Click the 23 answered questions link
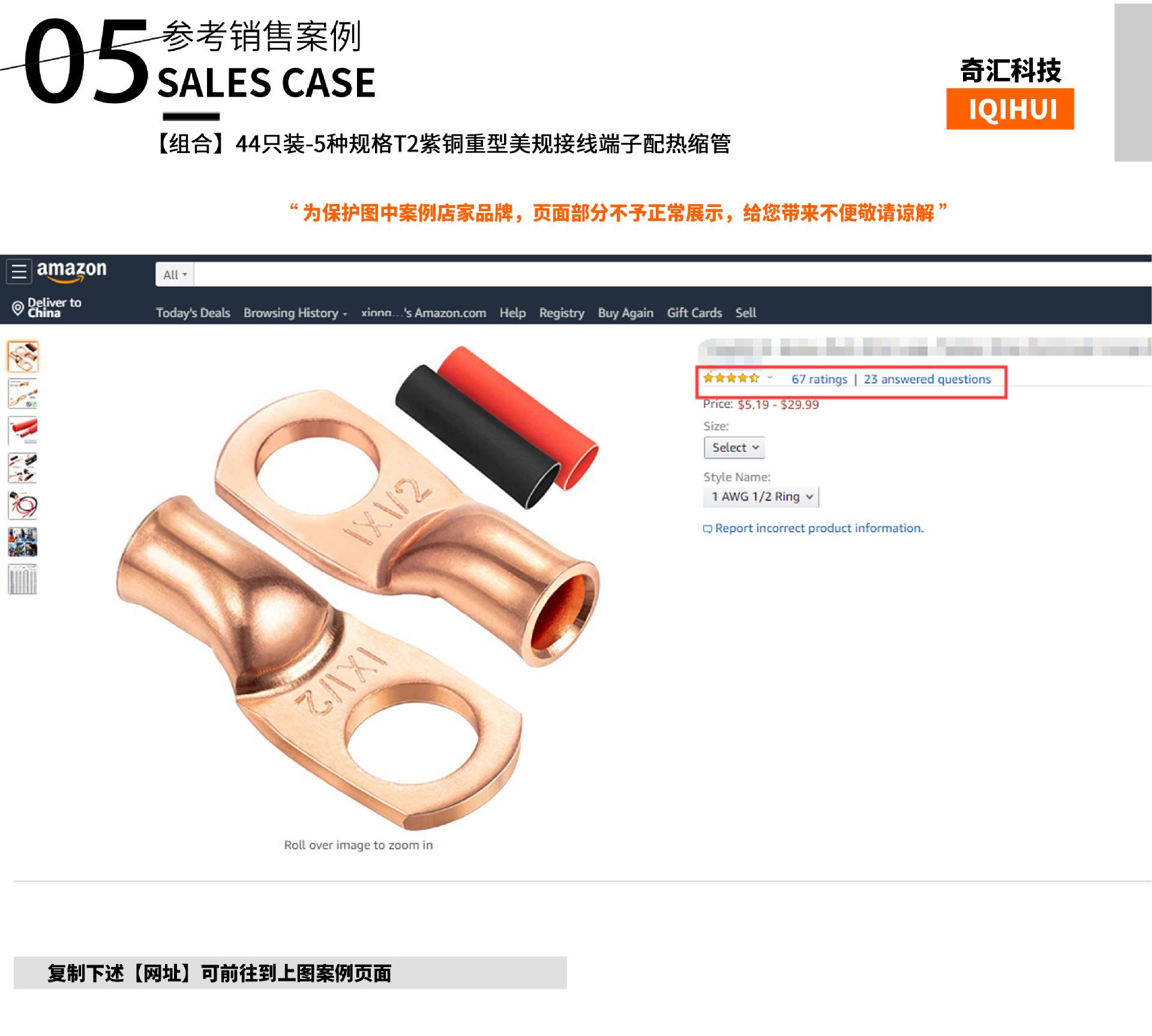This screenshot has width=1152, height=1036. click(927, 379)
